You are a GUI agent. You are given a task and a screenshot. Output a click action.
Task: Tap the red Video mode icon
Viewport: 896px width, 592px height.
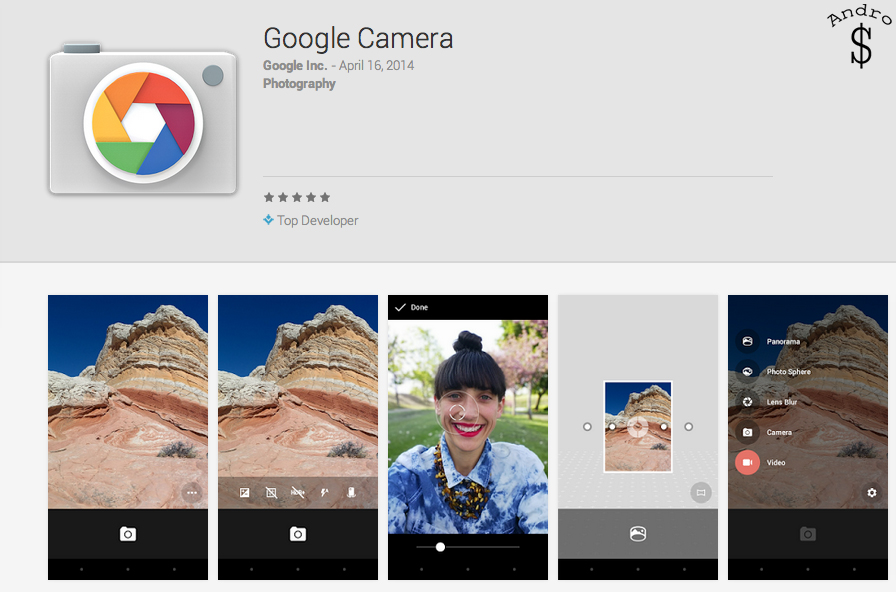(x=747, y=463)
